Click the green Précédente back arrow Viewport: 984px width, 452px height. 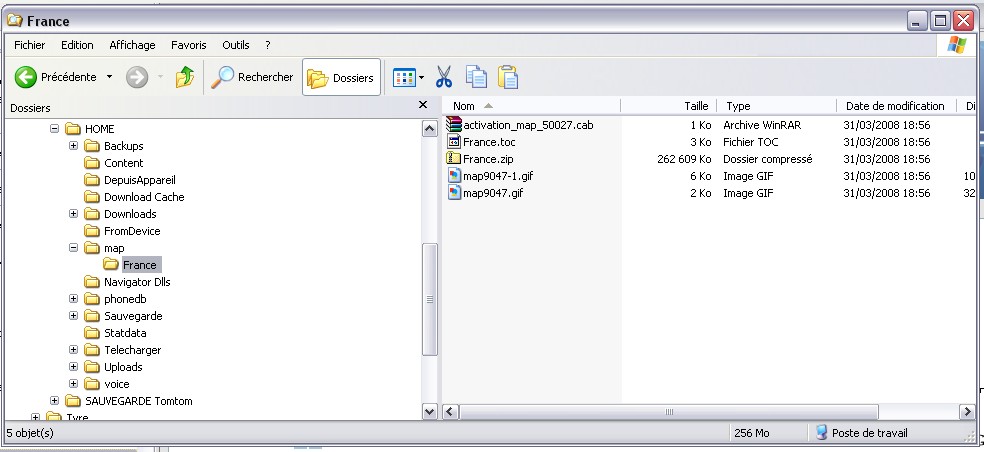26,77
